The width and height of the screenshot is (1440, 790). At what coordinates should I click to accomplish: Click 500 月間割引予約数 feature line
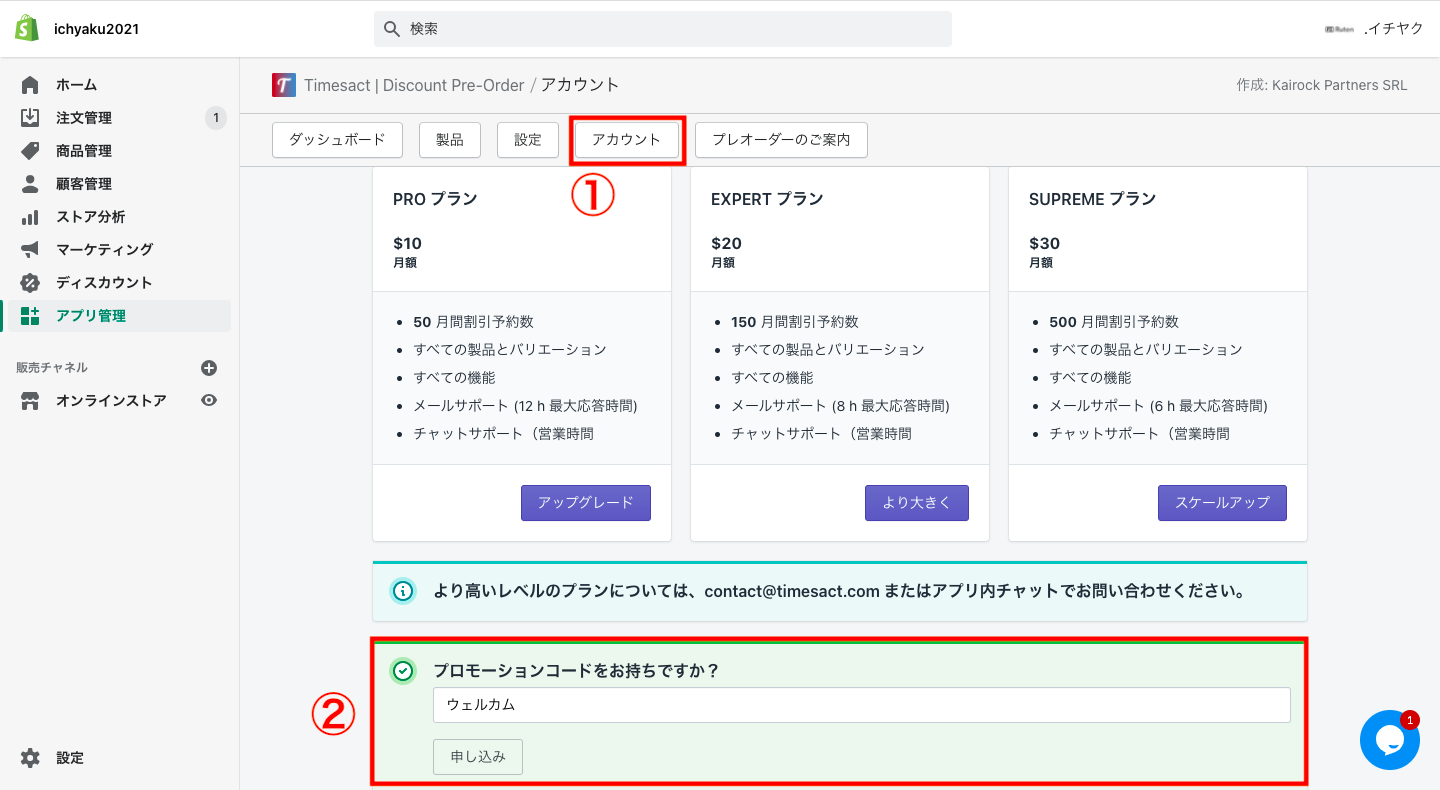coord(1114,322)
